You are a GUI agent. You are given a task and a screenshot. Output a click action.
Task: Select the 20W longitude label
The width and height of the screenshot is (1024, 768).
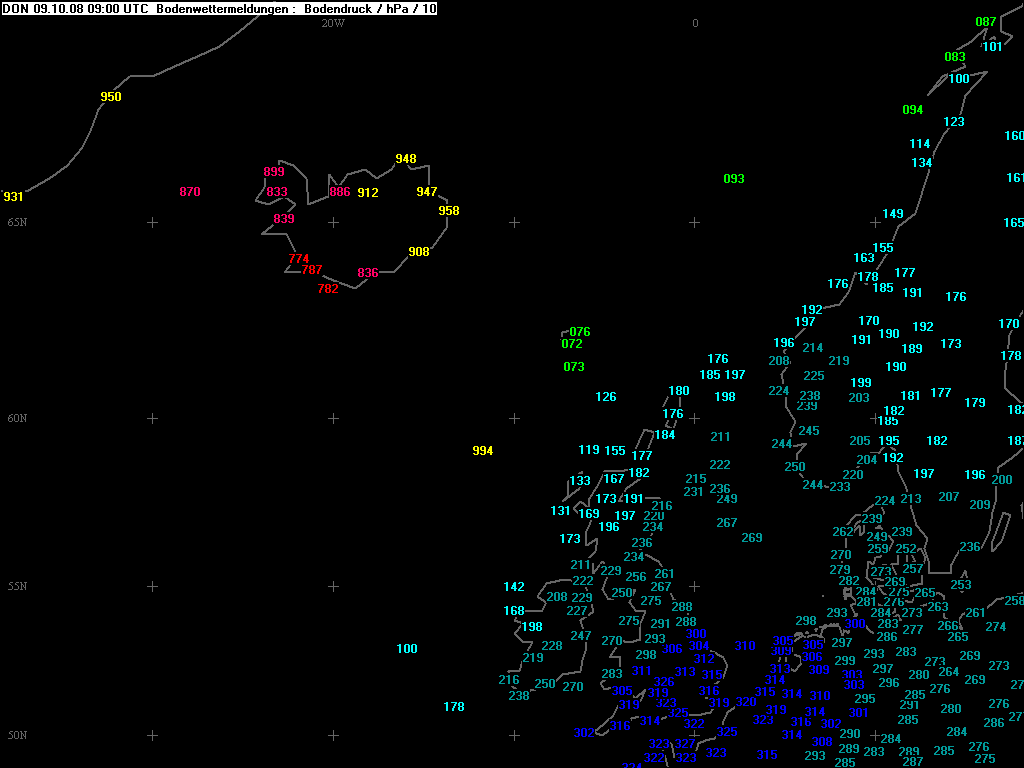point(333,23)
